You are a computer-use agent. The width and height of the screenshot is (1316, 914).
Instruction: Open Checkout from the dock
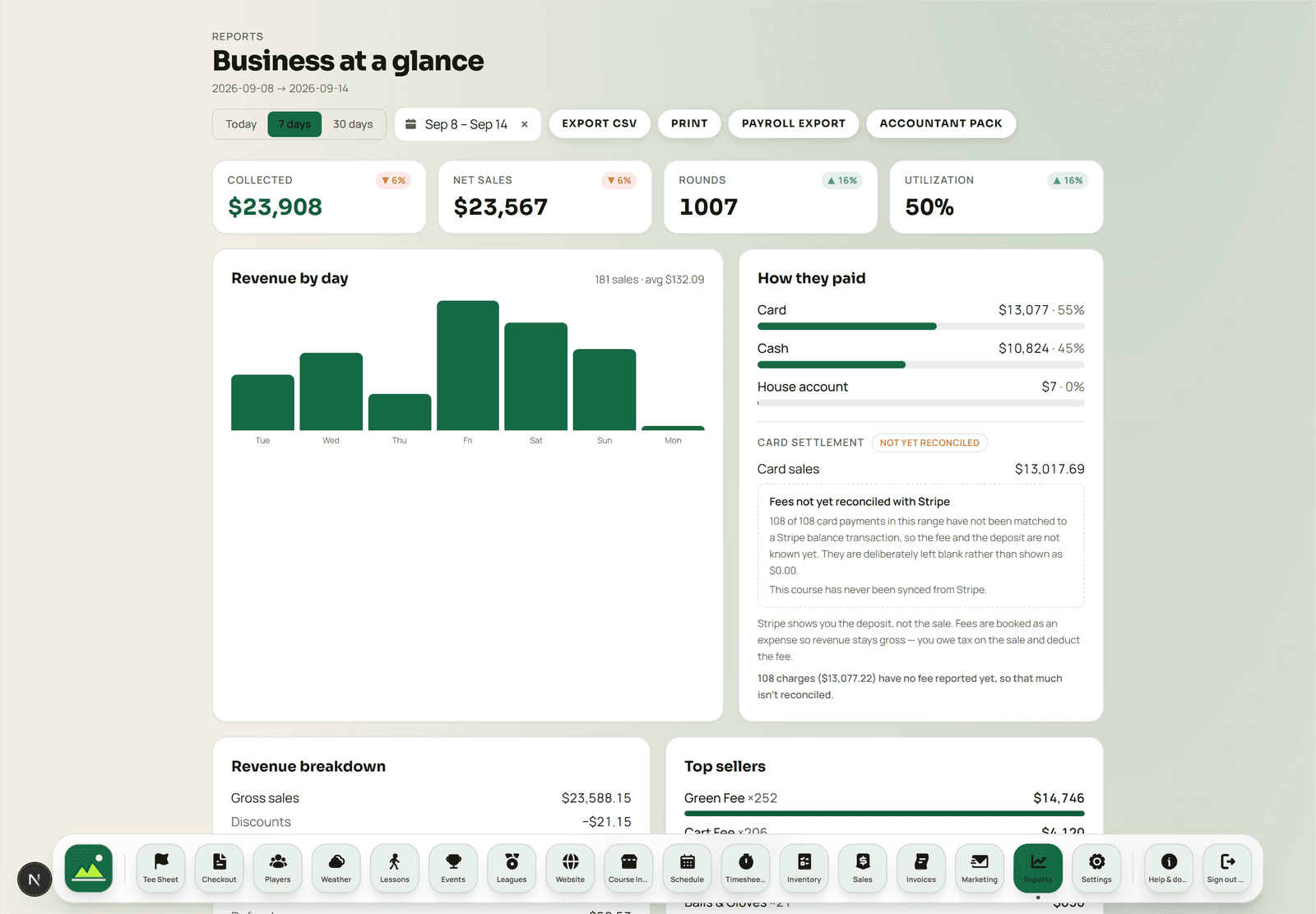(x=219, y=868)
